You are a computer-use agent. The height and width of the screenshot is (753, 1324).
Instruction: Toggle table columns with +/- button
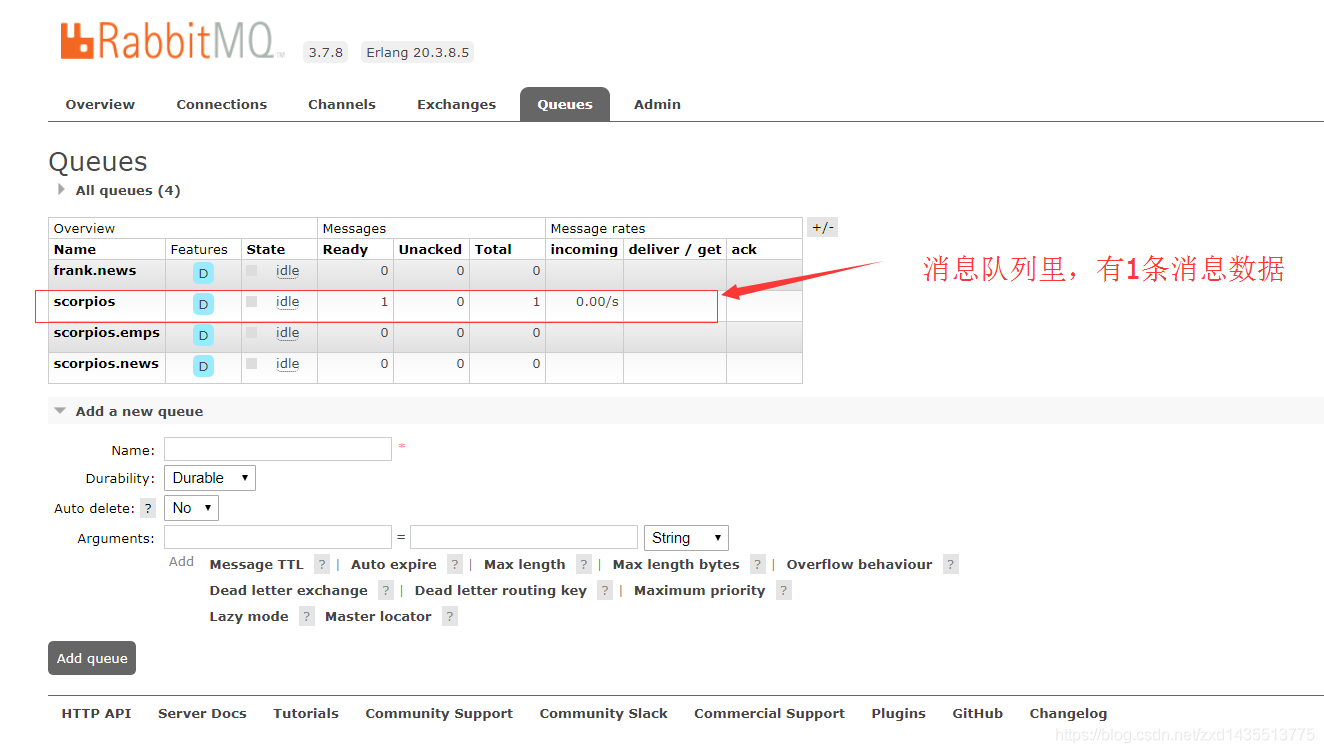pos(822,228)
